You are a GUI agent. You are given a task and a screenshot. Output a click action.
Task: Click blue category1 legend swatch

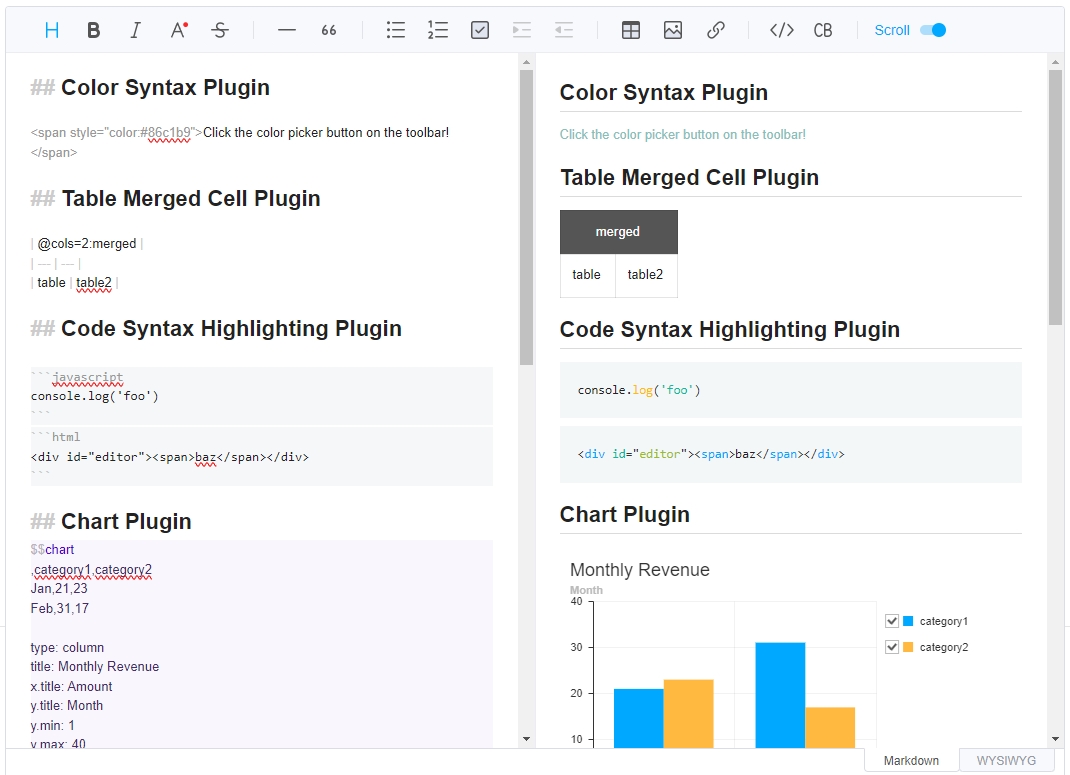point(908,621)
